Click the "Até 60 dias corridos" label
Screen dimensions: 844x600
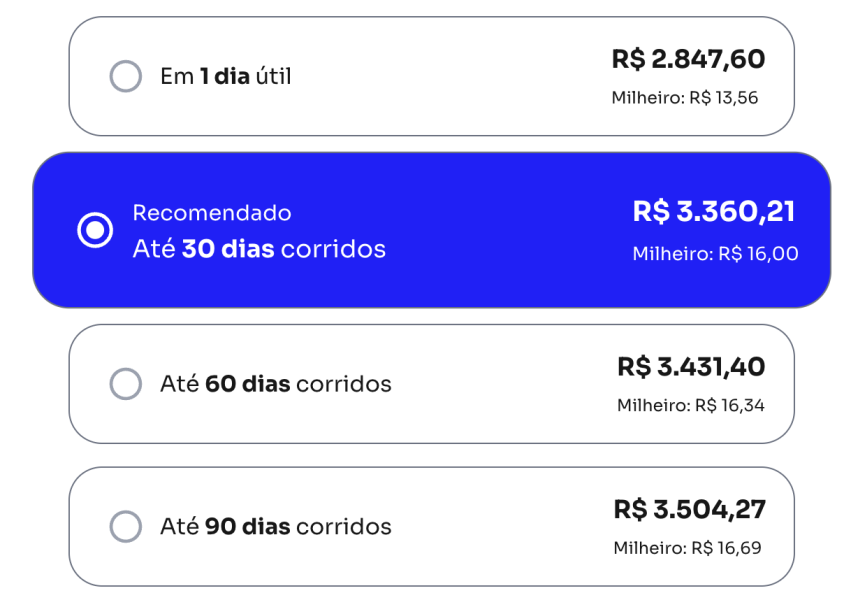[x=276, y=384]
